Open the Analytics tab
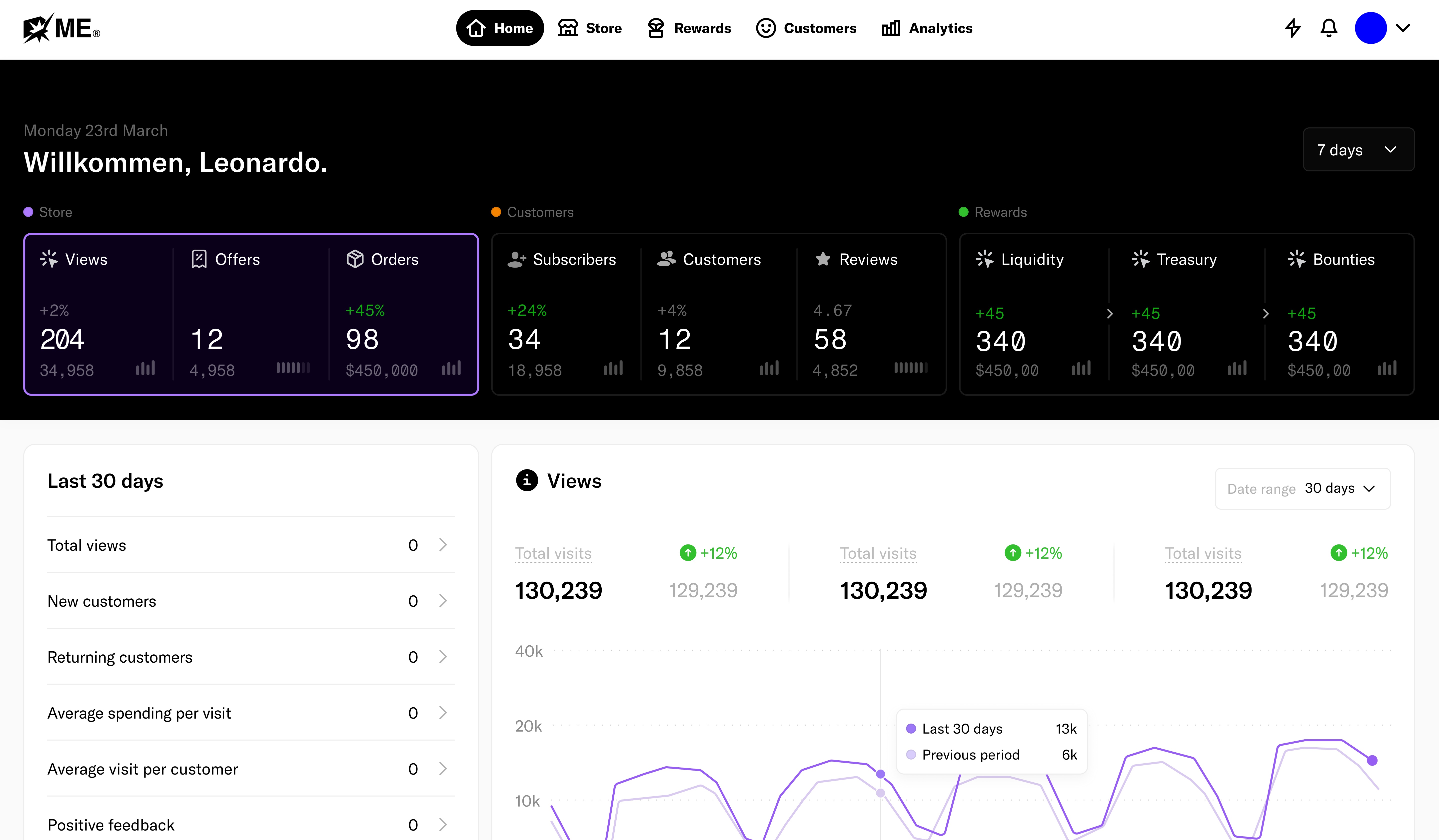This screenshot has width=1439, height=840. point(927,28)
